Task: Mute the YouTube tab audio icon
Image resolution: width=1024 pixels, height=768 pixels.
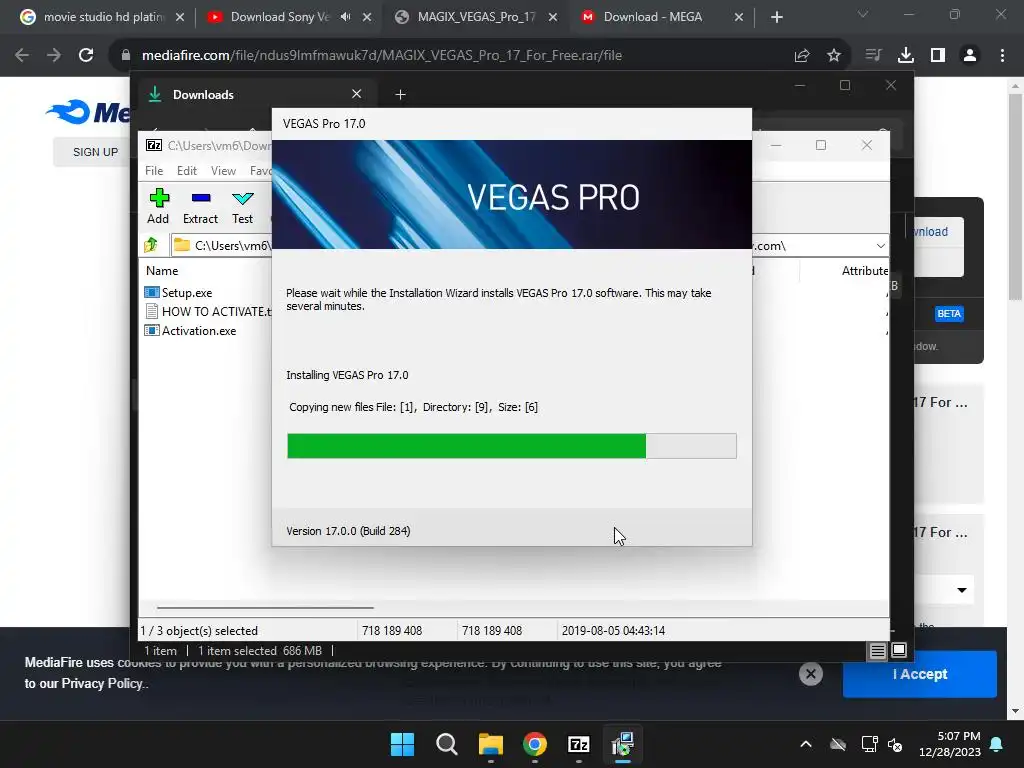Action: coord(345,17)
